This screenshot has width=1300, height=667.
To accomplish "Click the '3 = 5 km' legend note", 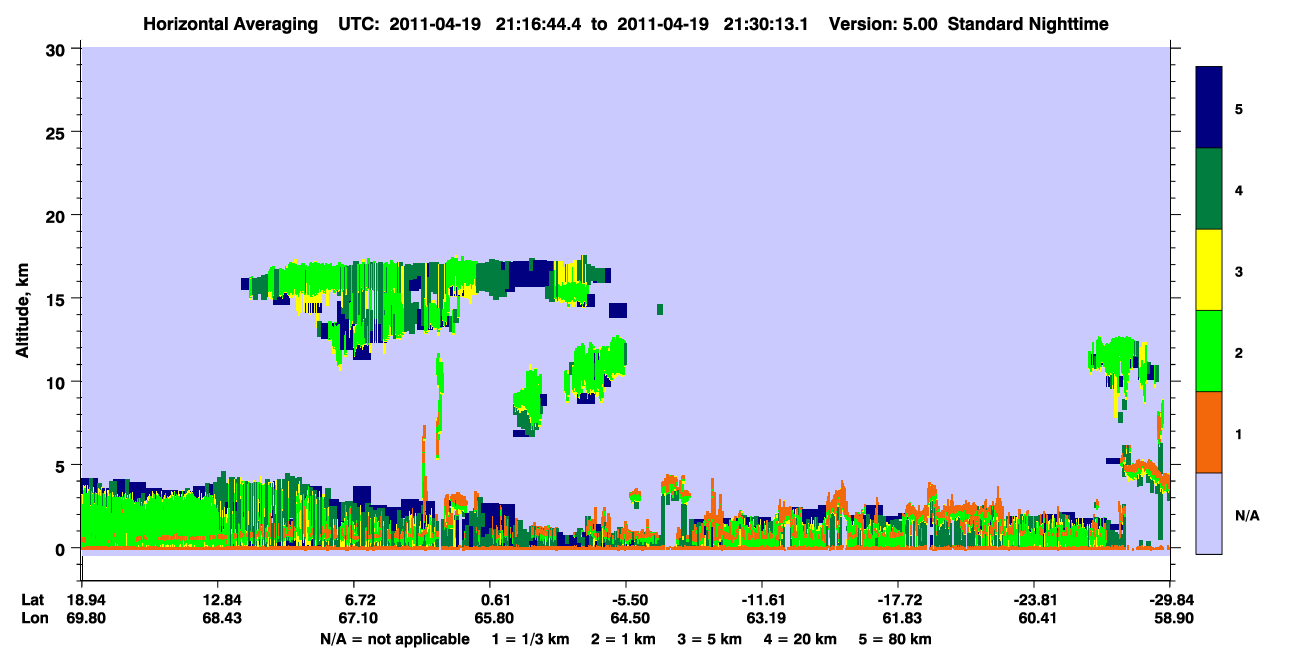I will (x=710, y=638).
